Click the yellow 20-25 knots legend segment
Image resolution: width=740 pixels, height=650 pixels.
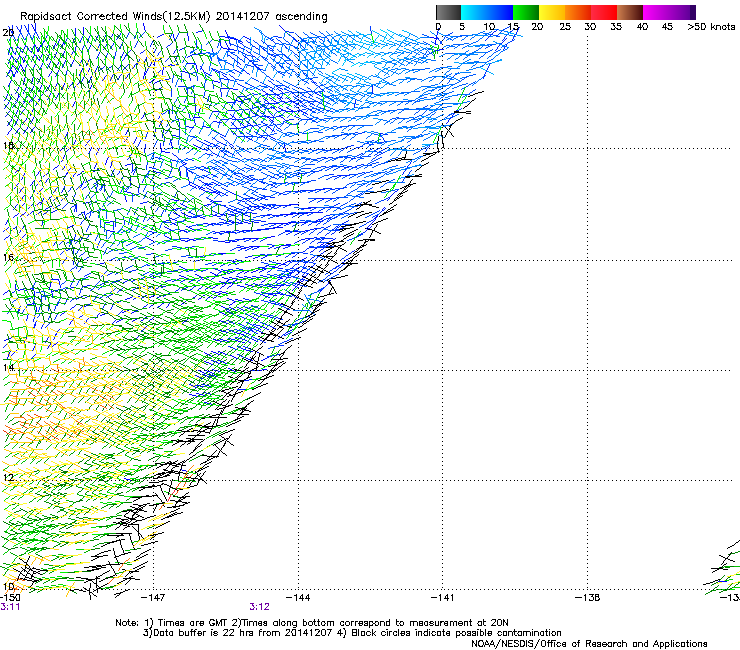(x=552, y=12)
